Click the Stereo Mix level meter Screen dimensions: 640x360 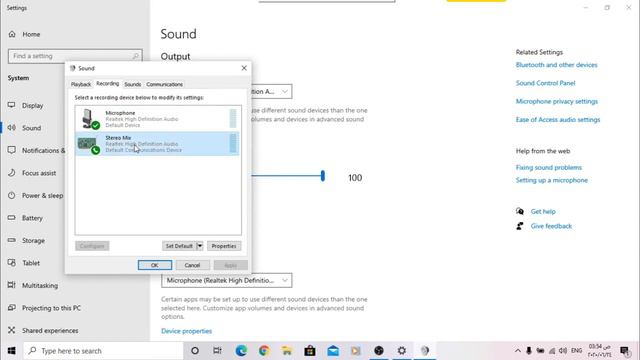pos(233,143)
